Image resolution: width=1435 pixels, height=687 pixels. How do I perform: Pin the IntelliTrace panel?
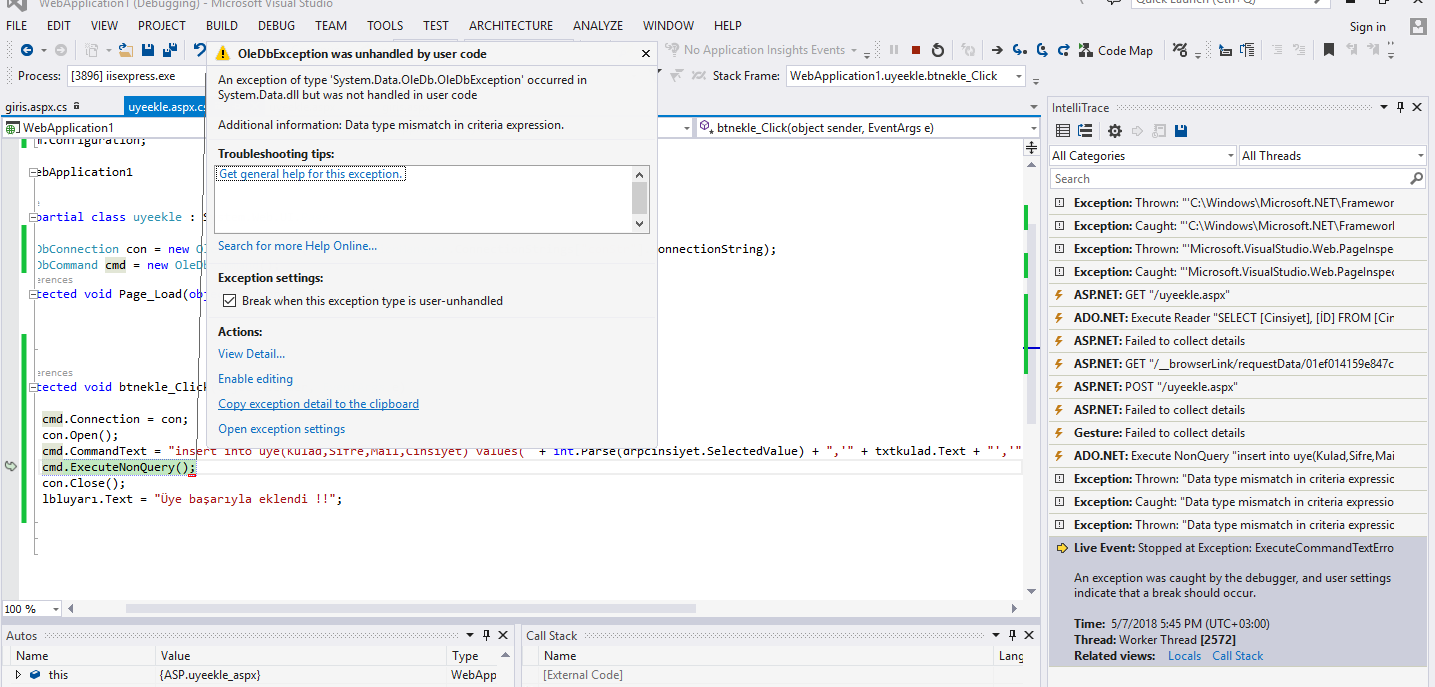(1401, 107)
